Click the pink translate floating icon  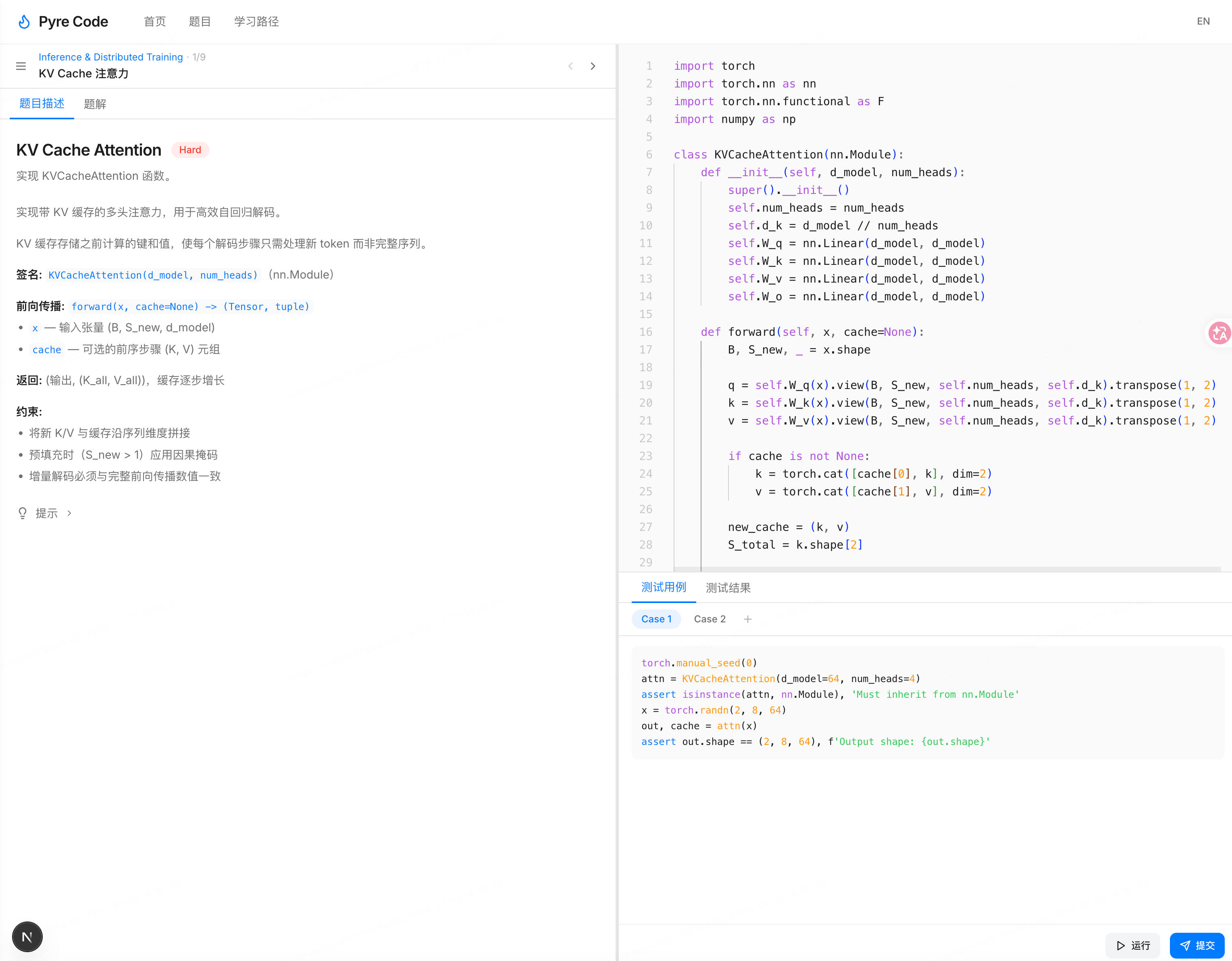[x=1219, y=333]
